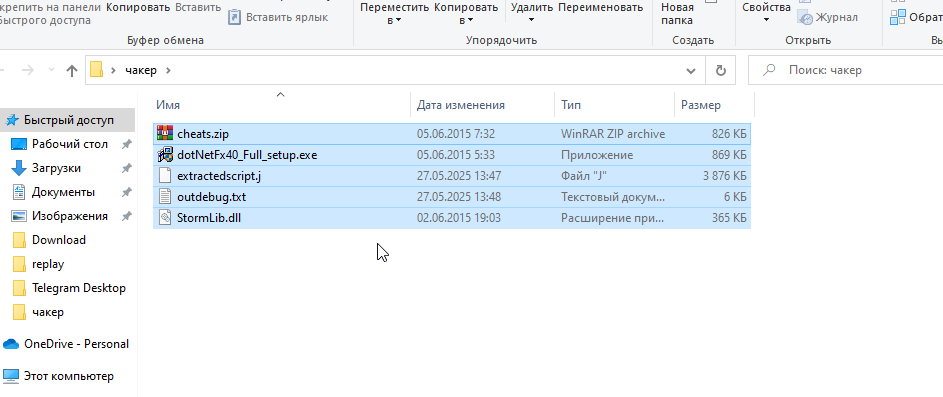943x397 pixels.
Task: Sort files by Дата изменения column
Action: [461, 105]
